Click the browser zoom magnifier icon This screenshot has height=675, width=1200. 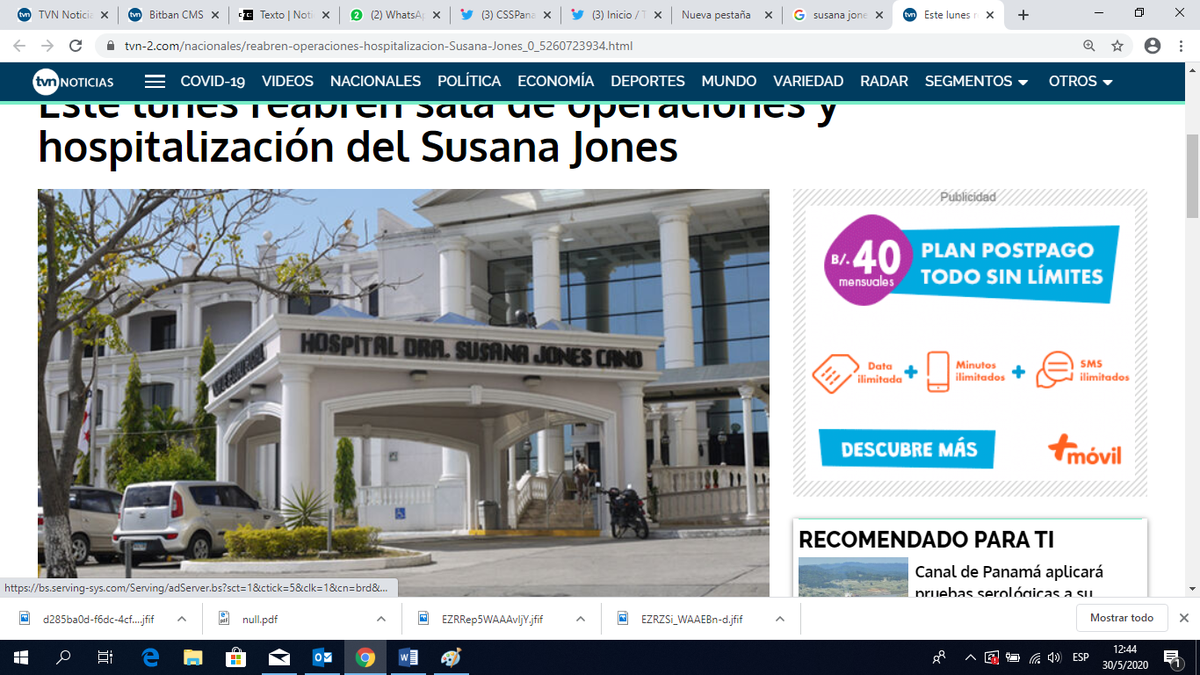pos(1089,46)
